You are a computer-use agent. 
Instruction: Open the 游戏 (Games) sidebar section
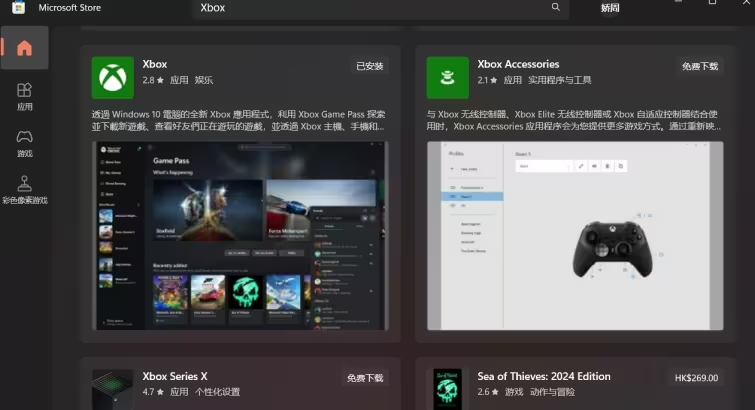pyautogui.click(x=25, y=144)
